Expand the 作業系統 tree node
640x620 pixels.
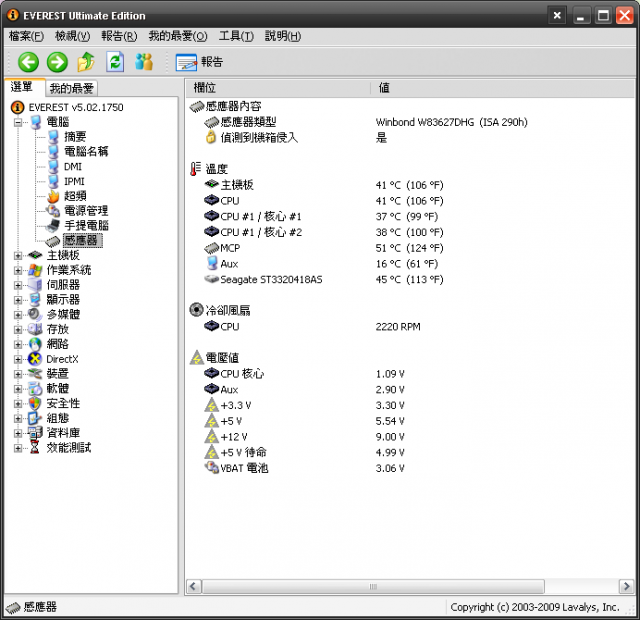[18, 270]
